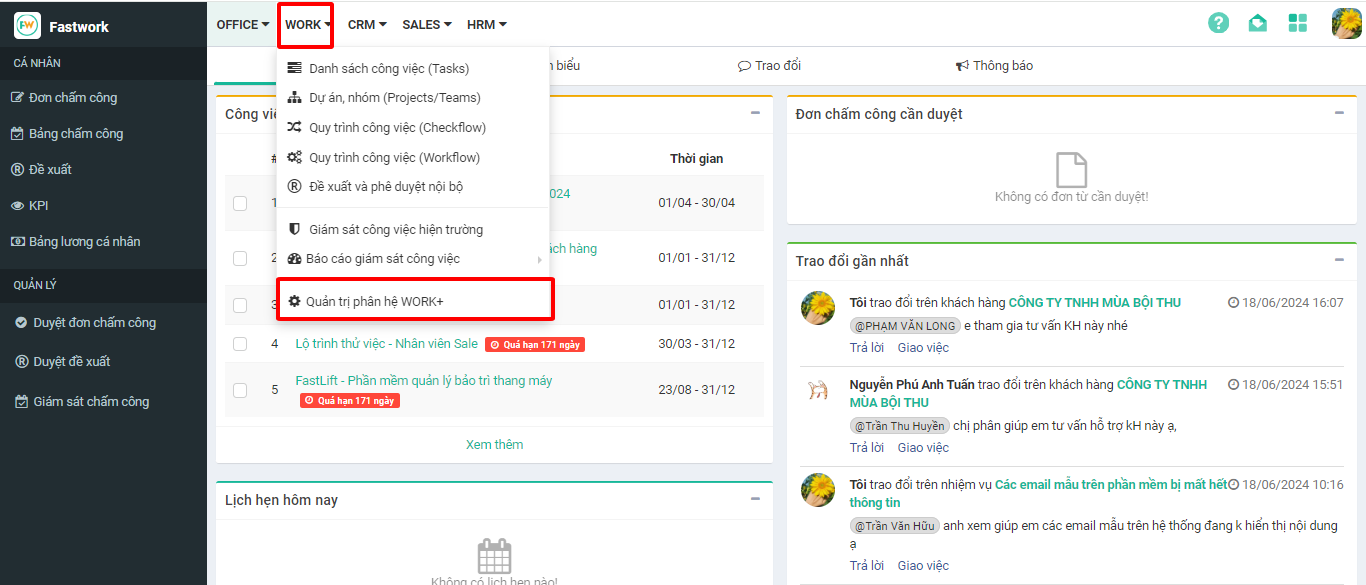Open KPI in the sidebar
Screen dimensions: 1366x585
pyautogui.click(x=38, y=206)
